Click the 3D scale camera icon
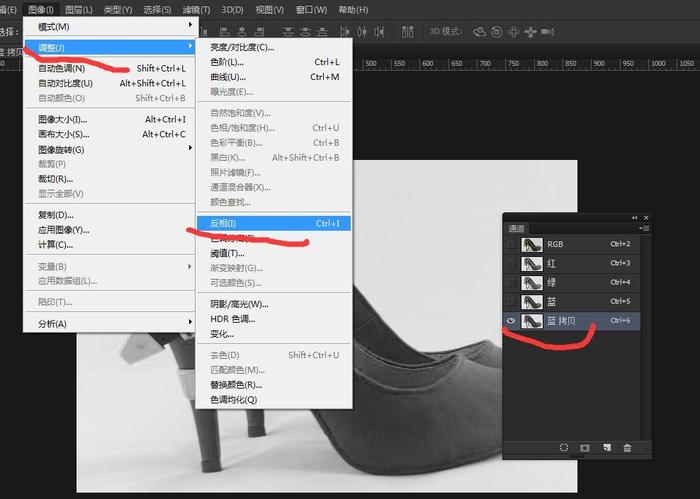 [547, 32]
